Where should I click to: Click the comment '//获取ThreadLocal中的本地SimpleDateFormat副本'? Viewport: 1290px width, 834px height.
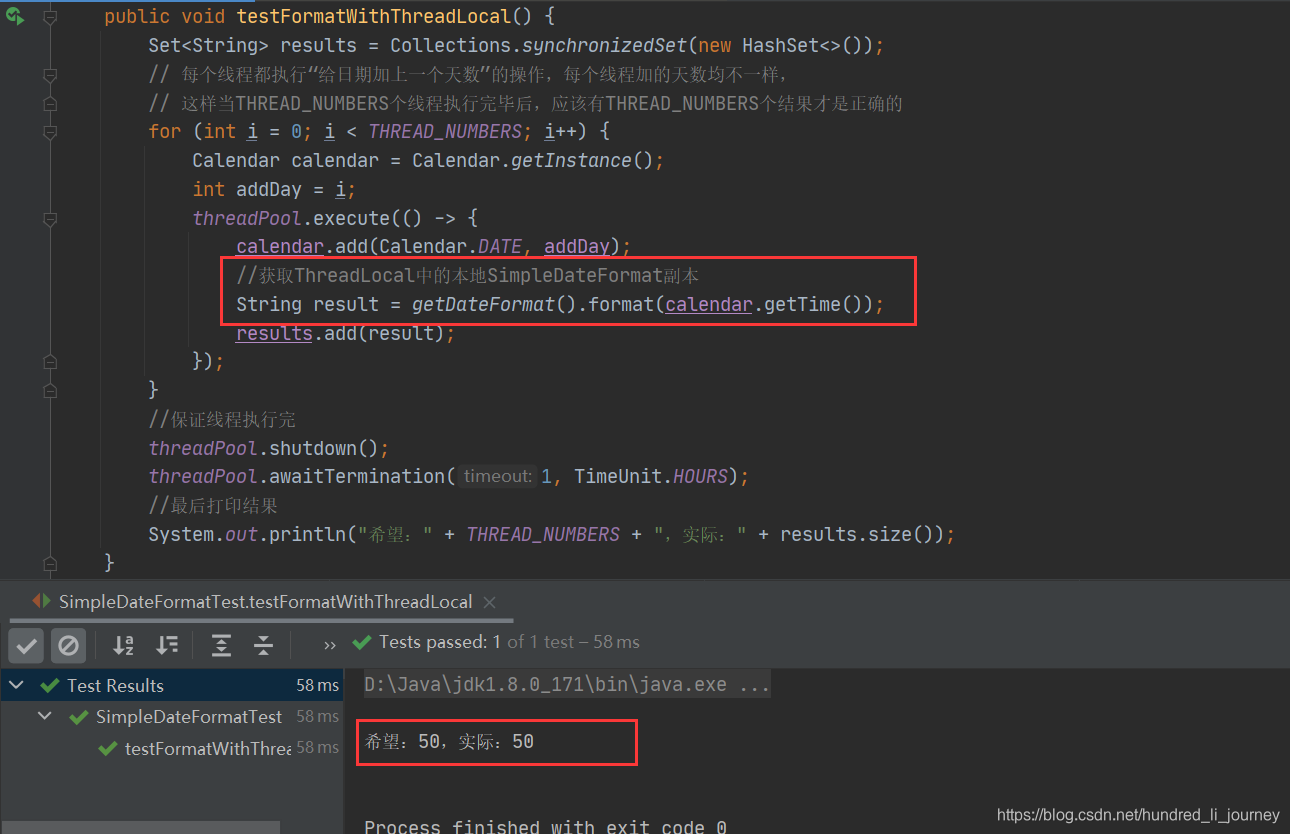click(468, 276)
